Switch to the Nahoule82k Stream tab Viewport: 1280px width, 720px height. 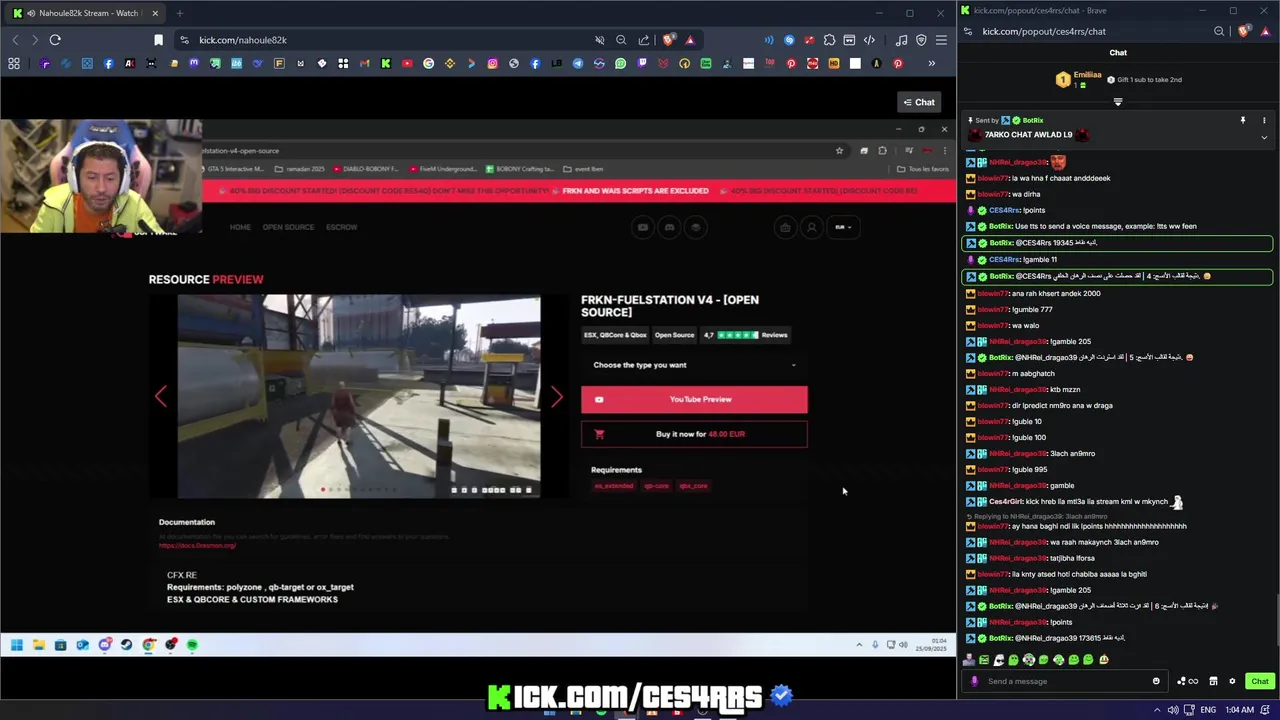point(85,13)
